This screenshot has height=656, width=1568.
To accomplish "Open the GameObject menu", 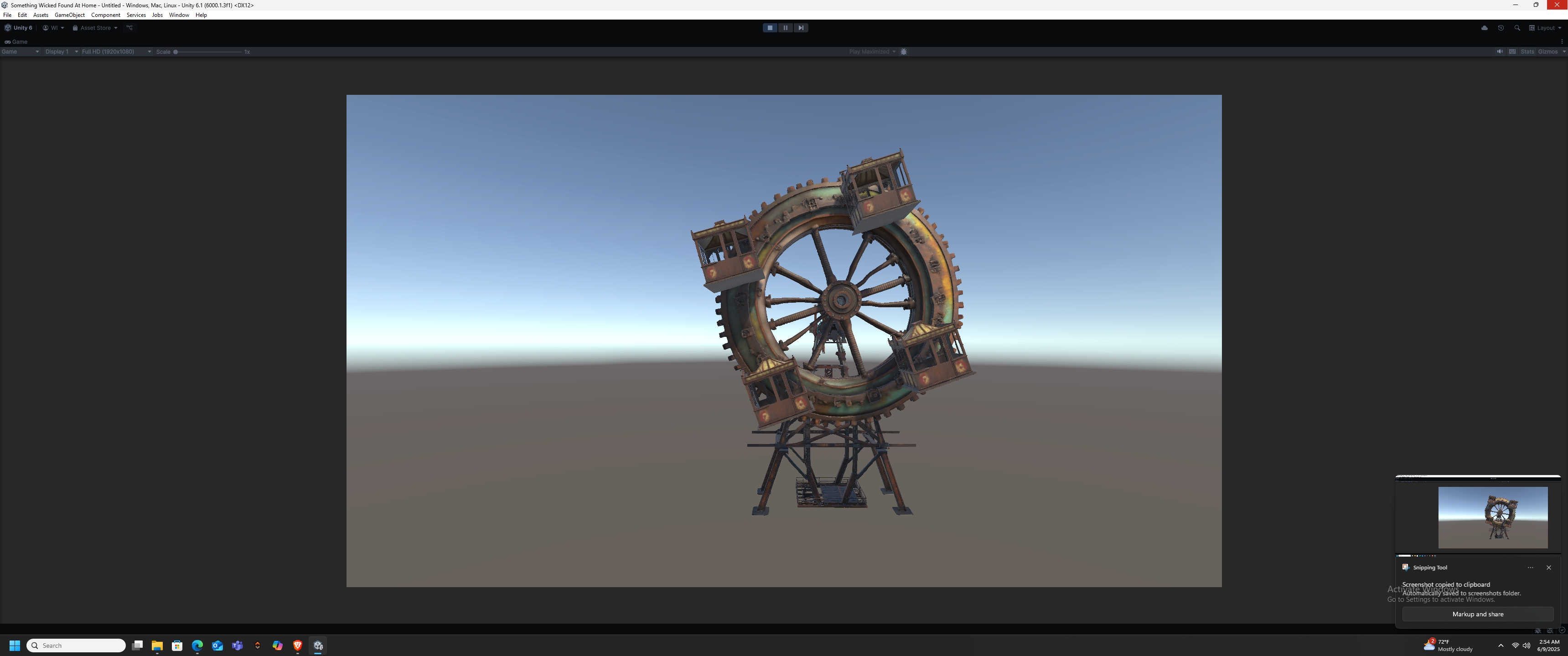I will 69,15.
